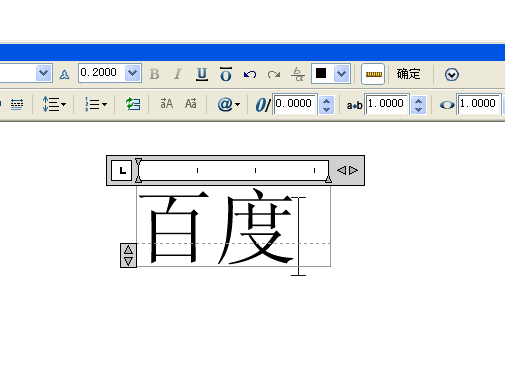Toggle Underline formatting
Image resolution: width=505 pixels, height=374 pixels.
point(202,74)
